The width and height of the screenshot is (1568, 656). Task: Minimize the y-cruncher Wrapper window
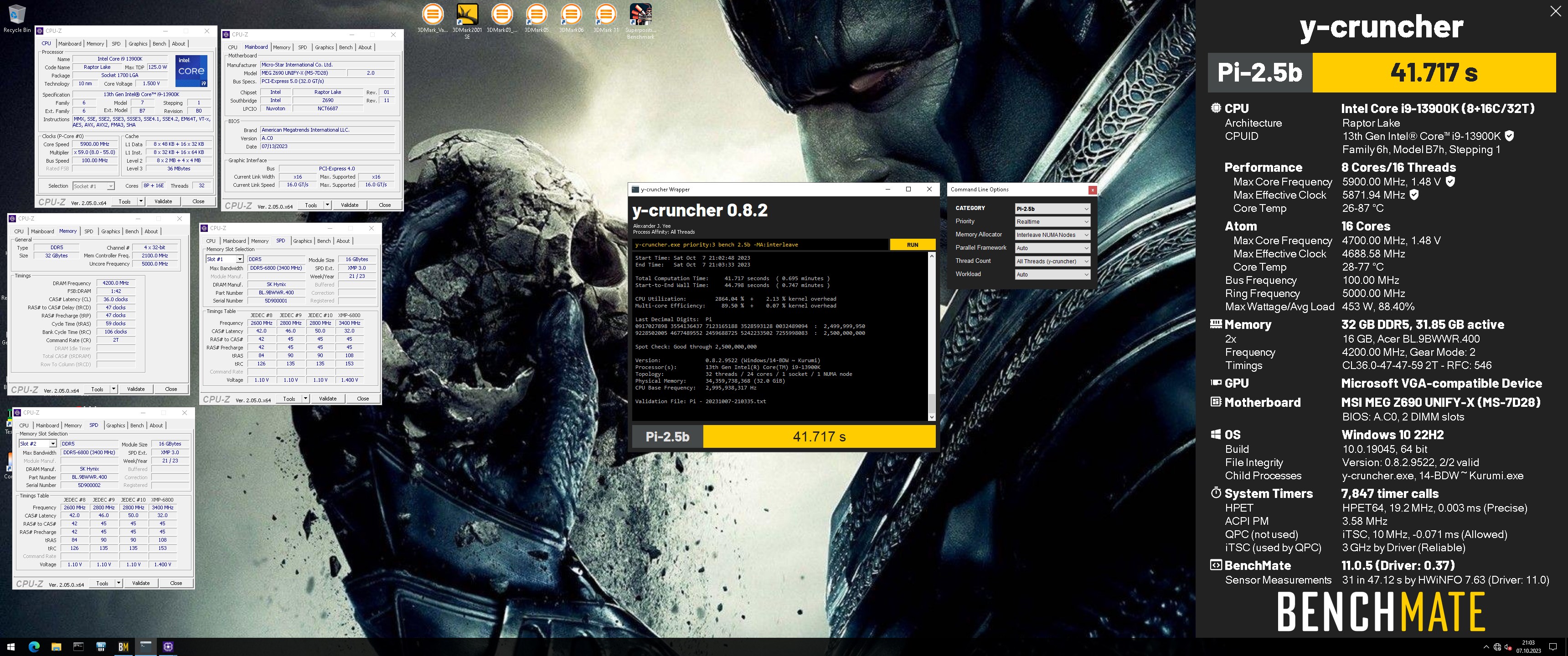(887, 189)
